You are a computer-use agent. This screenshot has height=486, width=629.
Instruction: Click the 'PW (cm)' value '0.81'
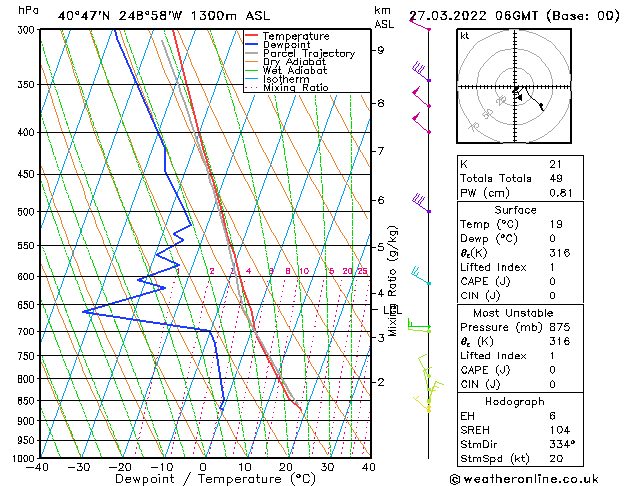[x=561, y=193]
